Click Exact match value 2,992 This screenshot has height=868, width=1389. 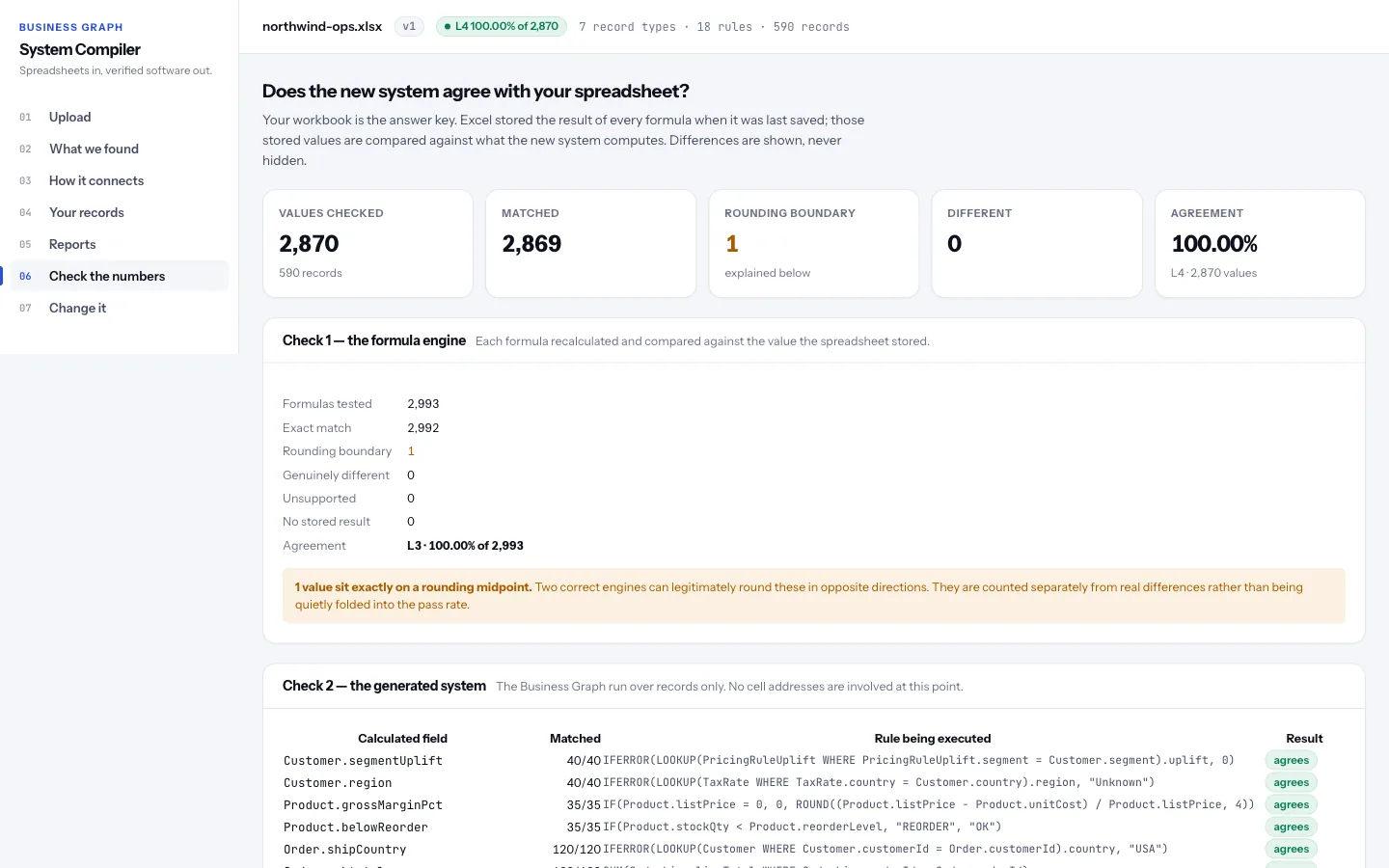coord(423,428)
